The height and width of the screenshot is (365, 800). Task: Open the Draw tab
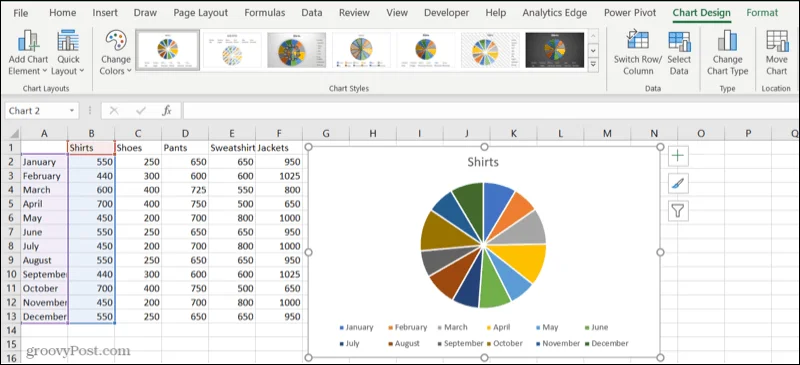click(145, 13)
